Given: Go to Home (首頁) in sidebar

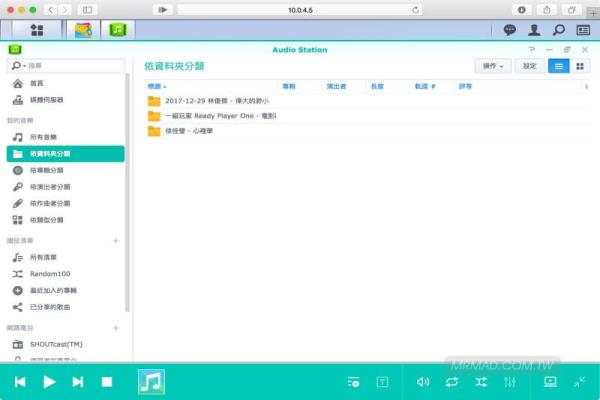Looking at the screenshot, I should [65, 83].
